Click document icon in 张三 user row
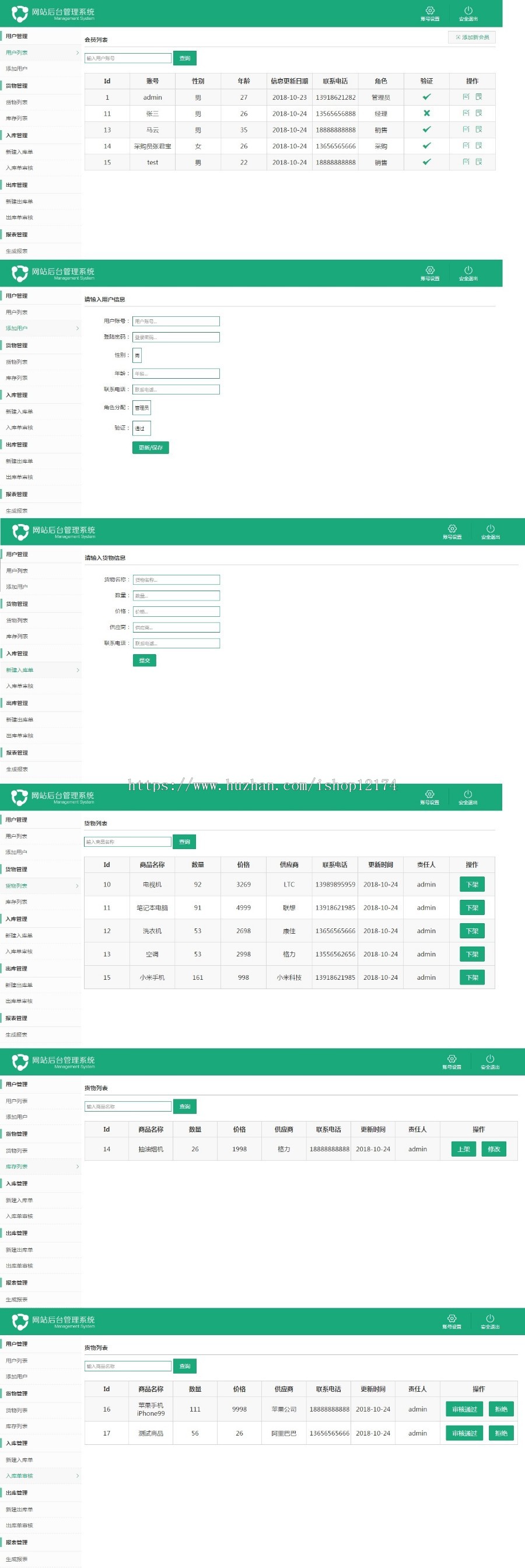Image resolution: width=525 pixels, height=1568 pixels. 479,113
